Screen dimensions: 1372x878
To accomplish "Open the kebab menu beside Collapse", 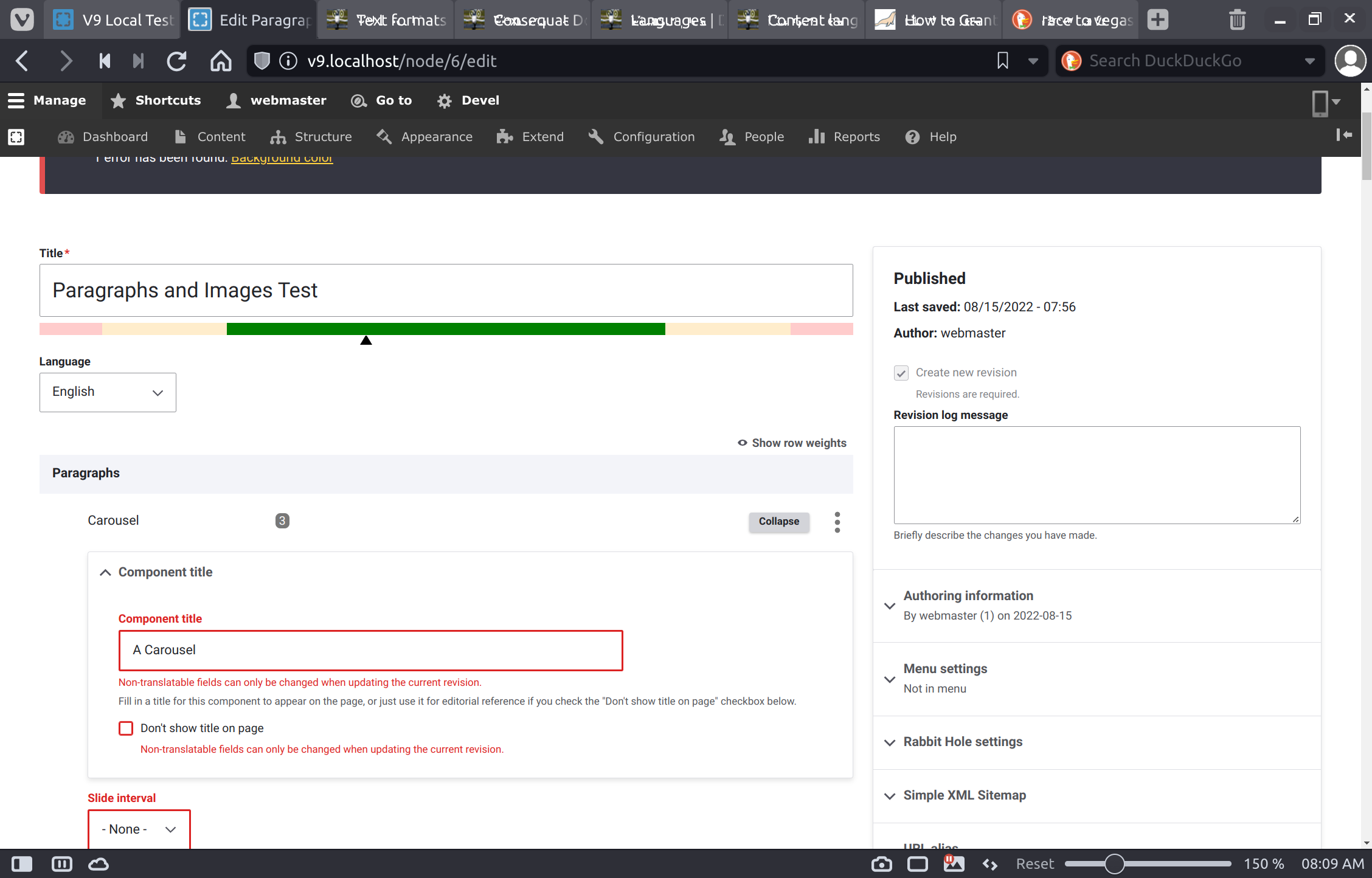I will click(x=837, y=522).
